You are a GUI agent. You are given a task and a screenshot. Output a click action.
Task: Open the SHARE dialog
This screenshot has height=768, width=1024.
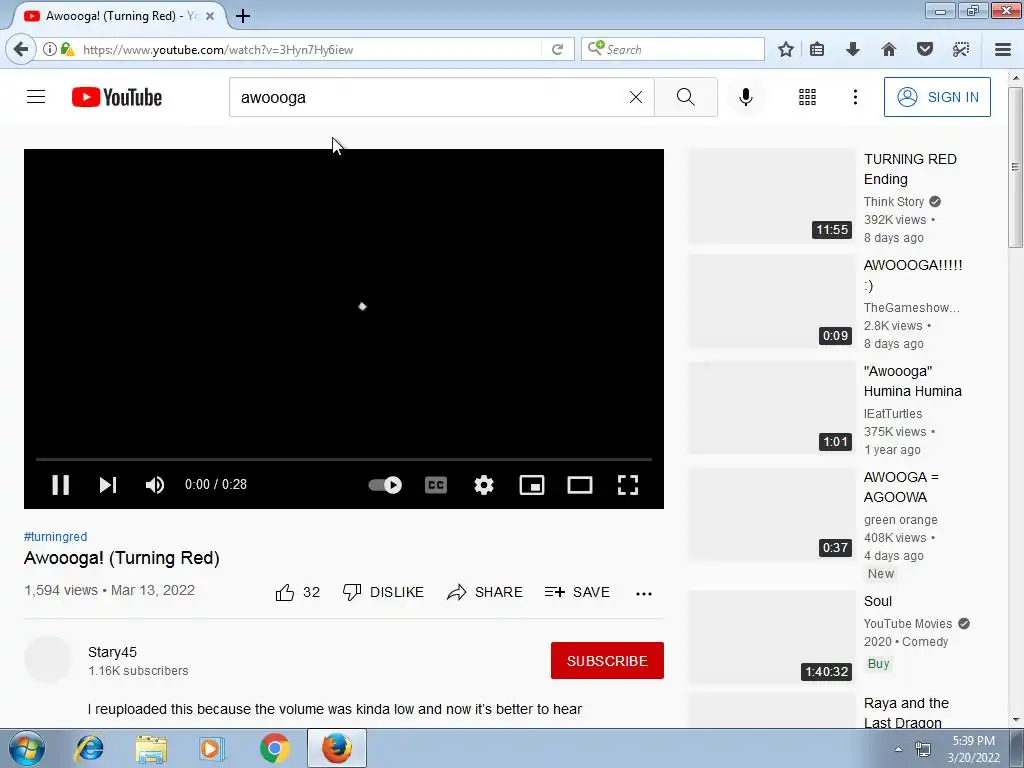click(x=485, y=592)
